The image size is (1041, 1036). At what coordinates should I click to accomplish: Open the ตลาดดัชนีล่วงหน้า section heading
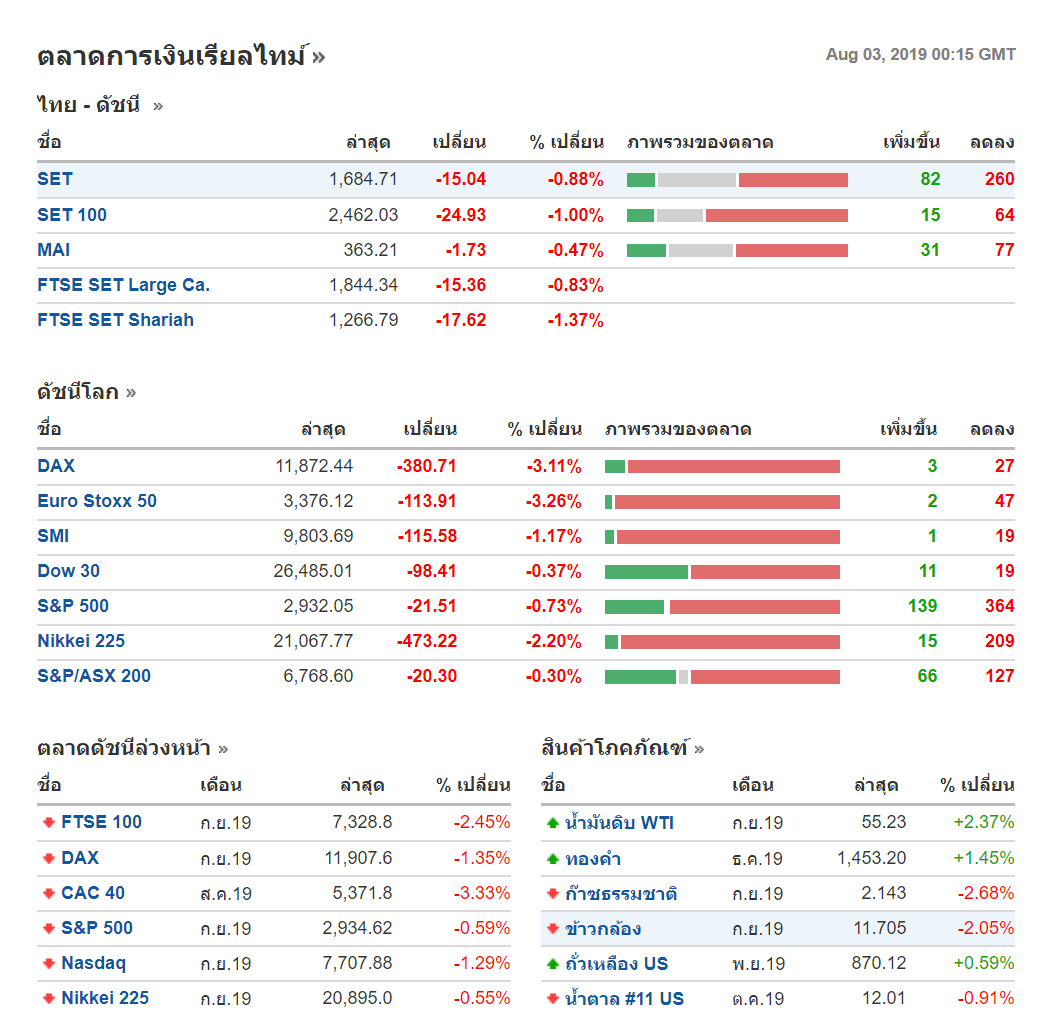[123, 748]
